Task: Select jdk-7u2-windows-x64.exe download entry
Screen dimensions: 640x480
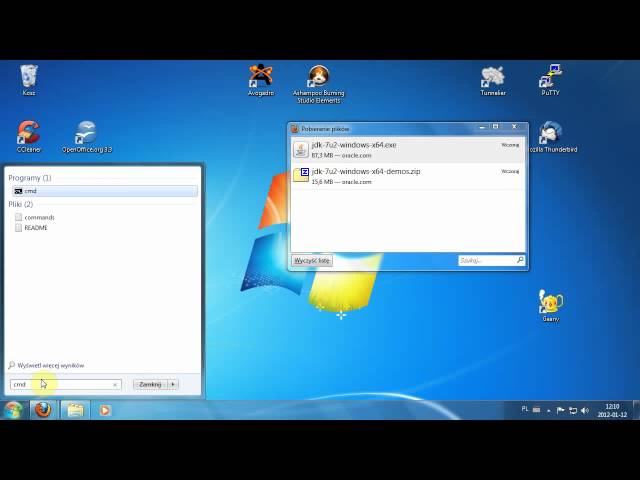Action: tap(407, 150)
